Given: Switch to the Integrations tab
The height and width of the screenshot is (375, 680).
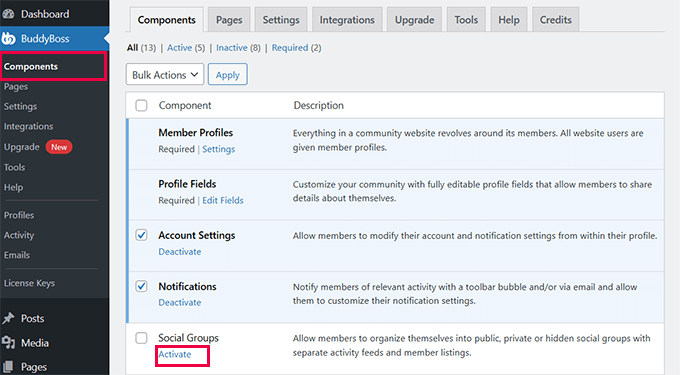Looking at the screenshot, I should 347,20.
